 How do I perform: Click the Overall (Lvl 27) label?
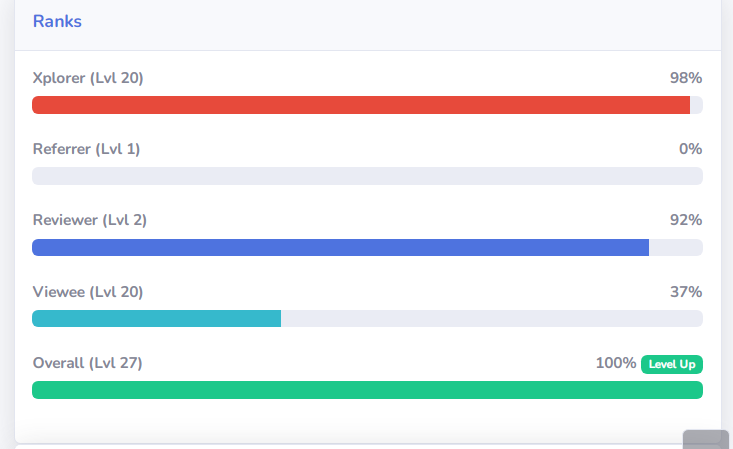(87, 363)
